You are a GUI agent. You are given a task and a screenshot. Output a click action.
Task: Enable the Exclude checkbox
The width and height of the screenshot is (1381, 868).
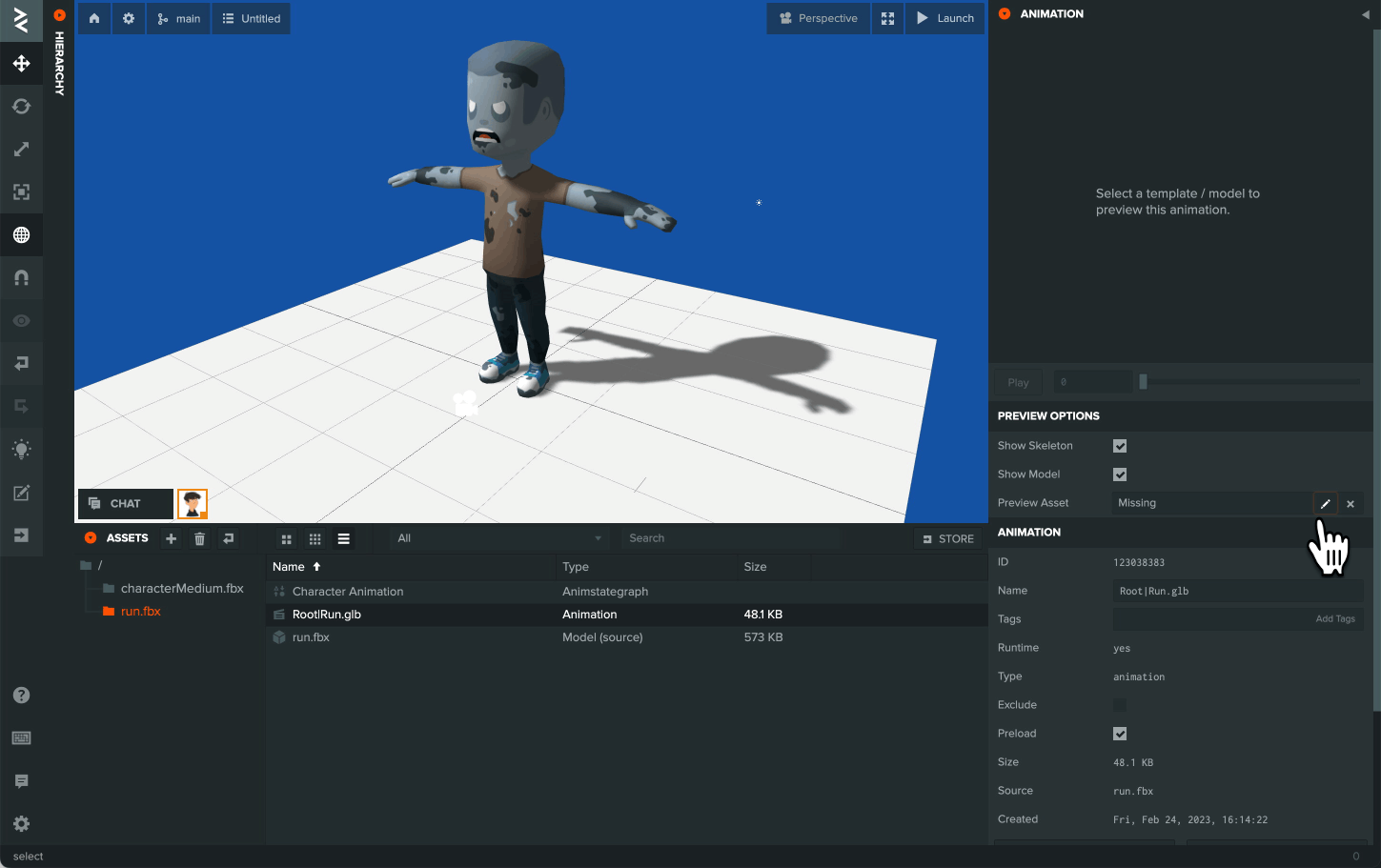(x=1120, y=705)
